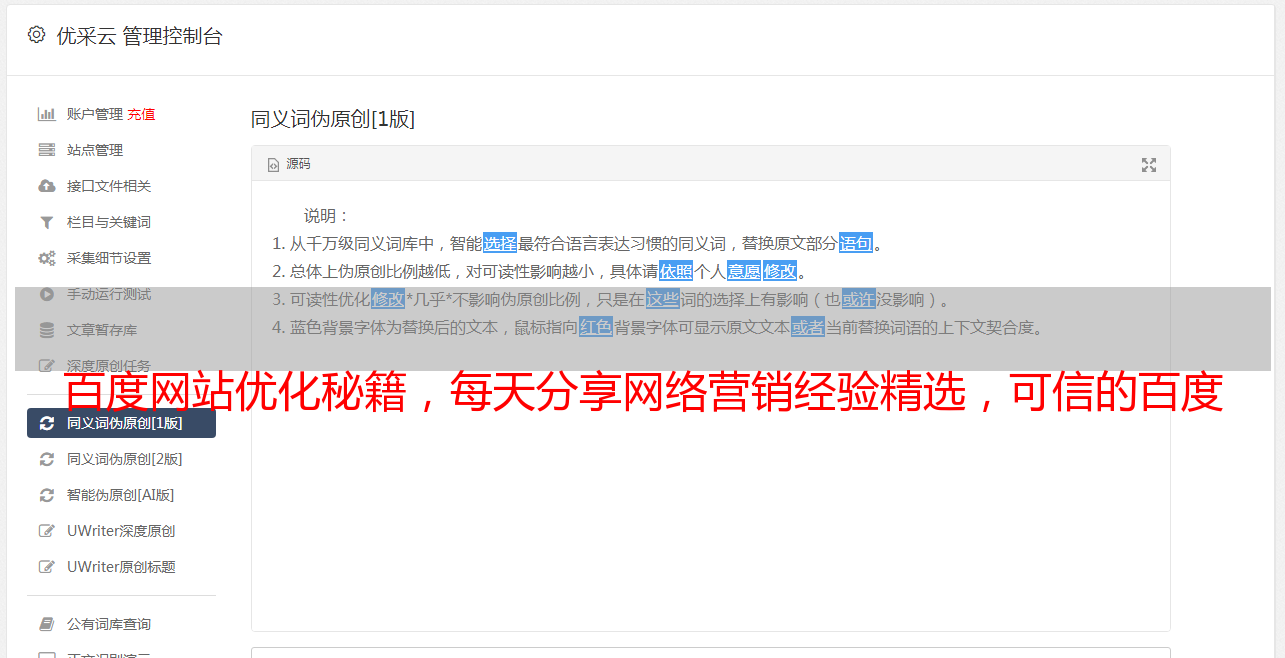
Task: Click the refresh icon for 同义词伪原创[2版]
Action: coord(46,459)
